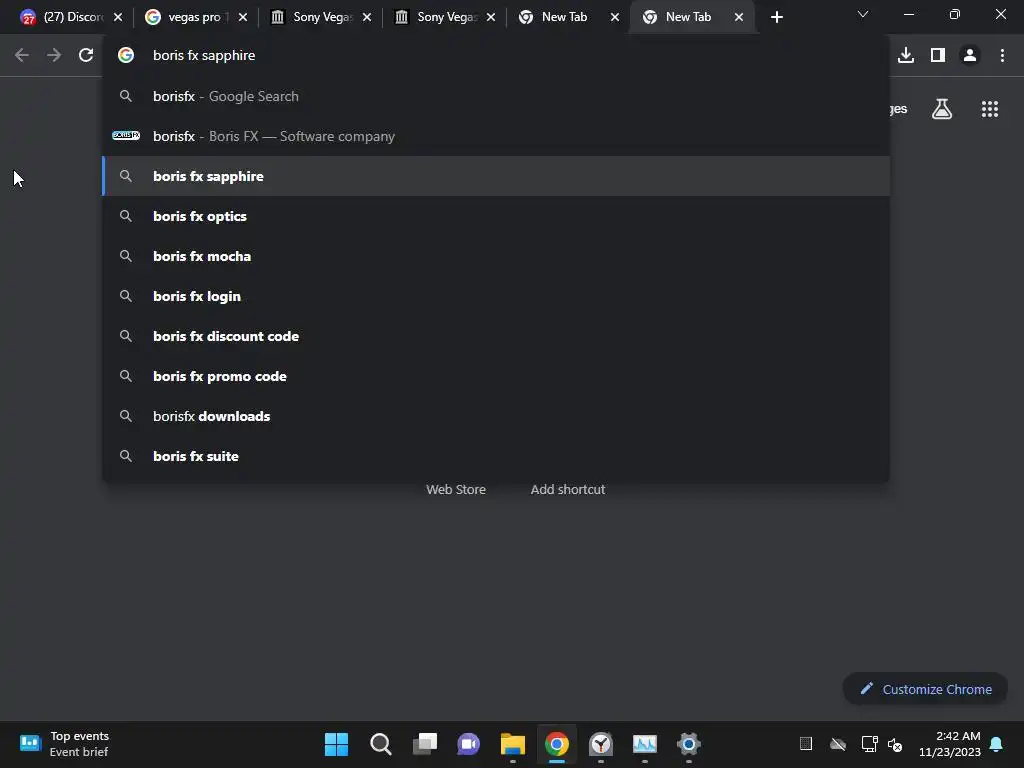Click the address bar text boris fx sapphire
Viewport: 1024px width, 768px height.
click(x=204, y=56)
